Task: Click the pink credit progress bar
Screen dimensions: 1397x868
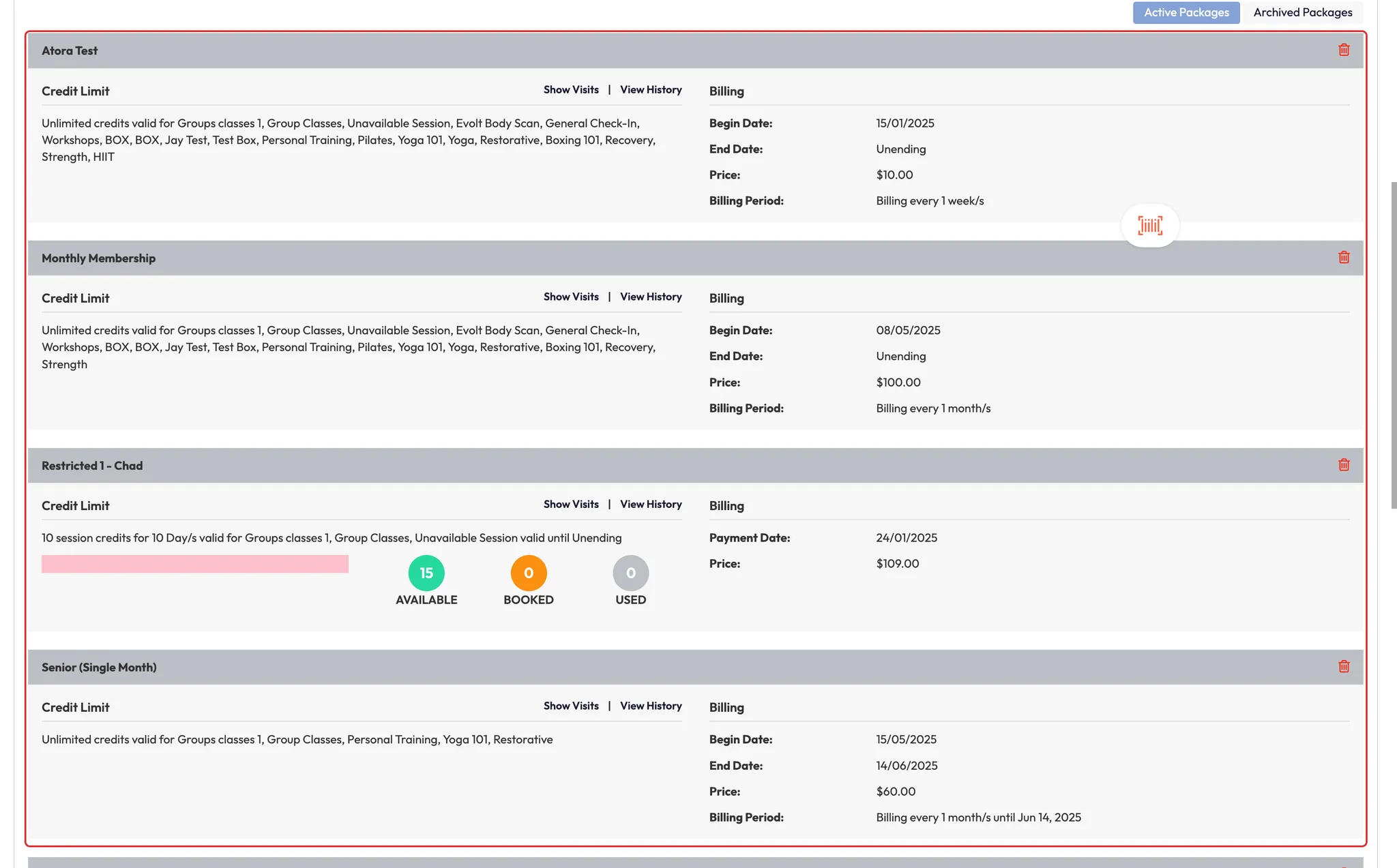Action: click(x=194, y=564)
